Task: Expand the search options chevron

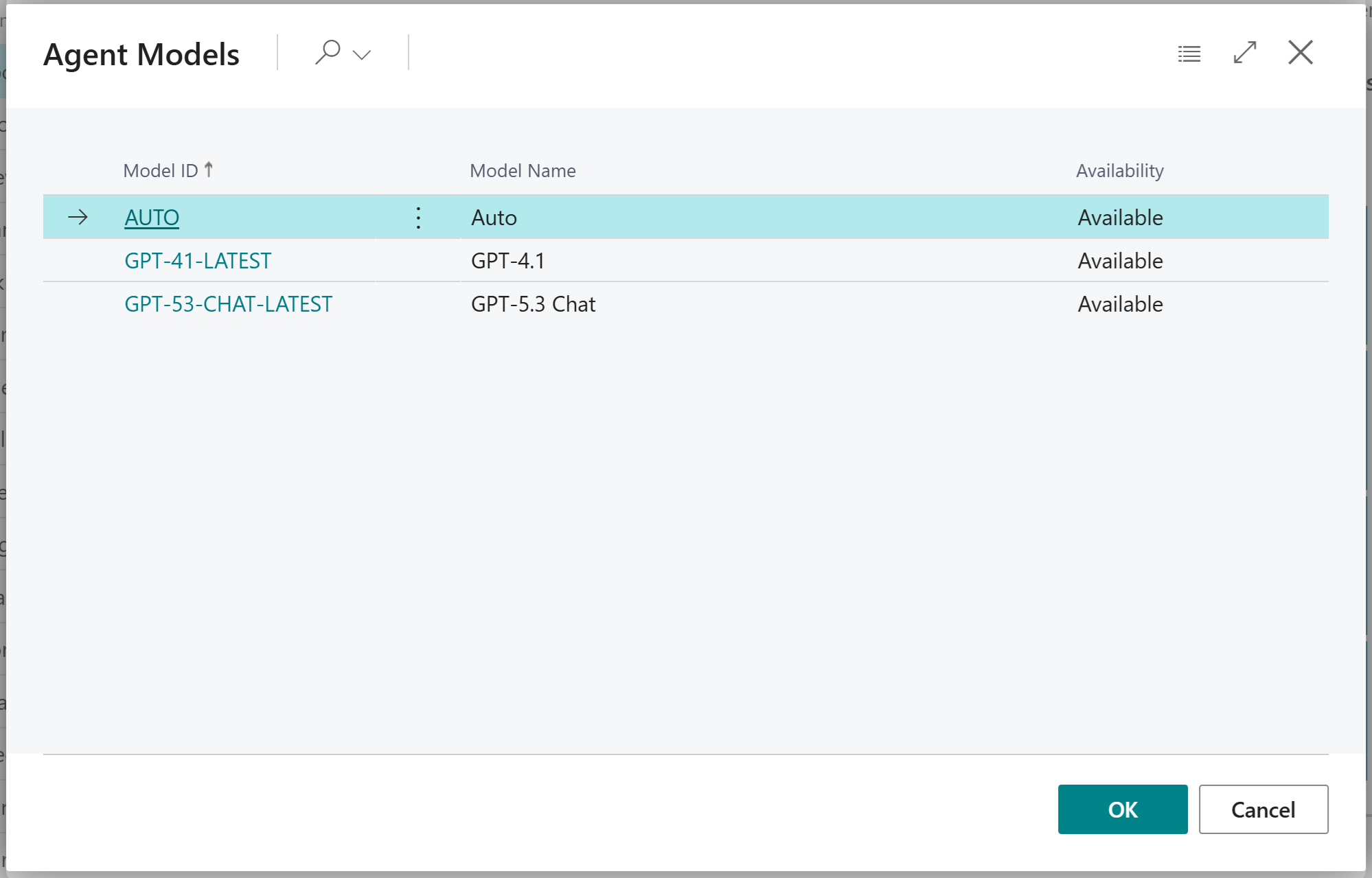Action: (x=362, y=54)
